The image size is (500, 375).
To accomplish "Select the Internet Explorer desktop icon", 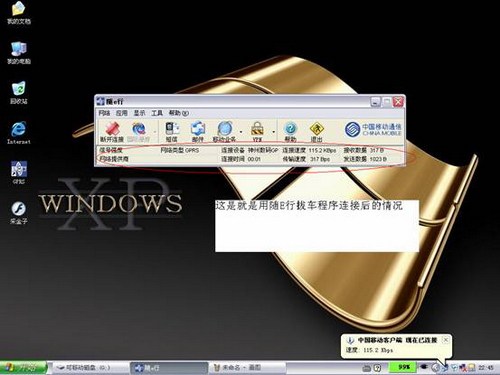I will pos(19,133).
